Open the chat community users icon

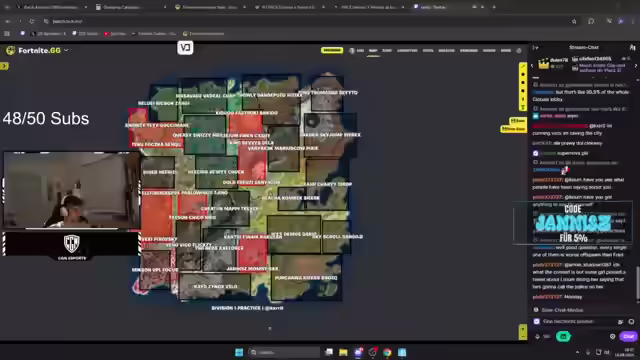pyautogui.click(x=632, y=47)
